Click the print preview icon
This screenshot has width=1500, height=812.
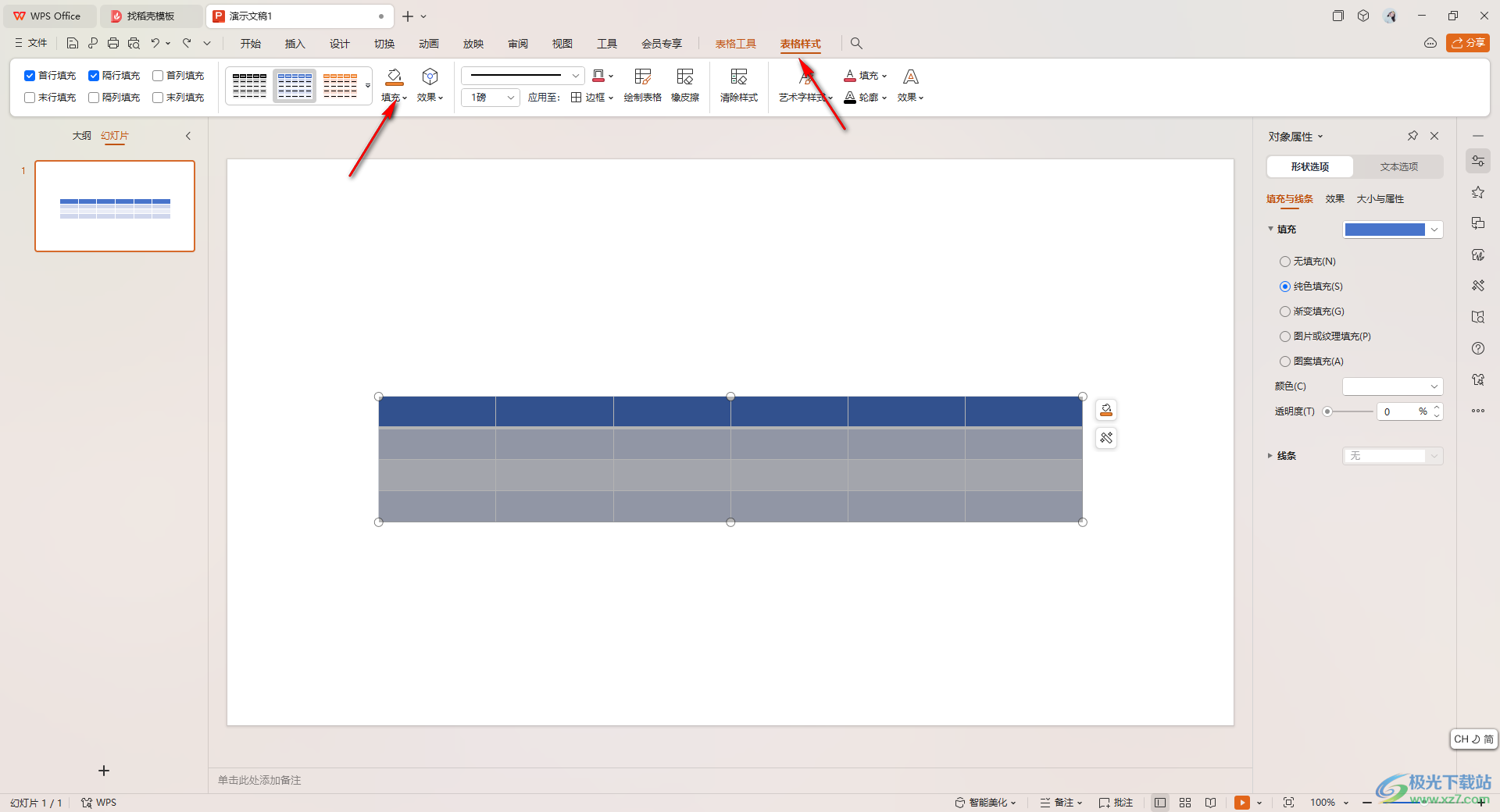(134, 44)
